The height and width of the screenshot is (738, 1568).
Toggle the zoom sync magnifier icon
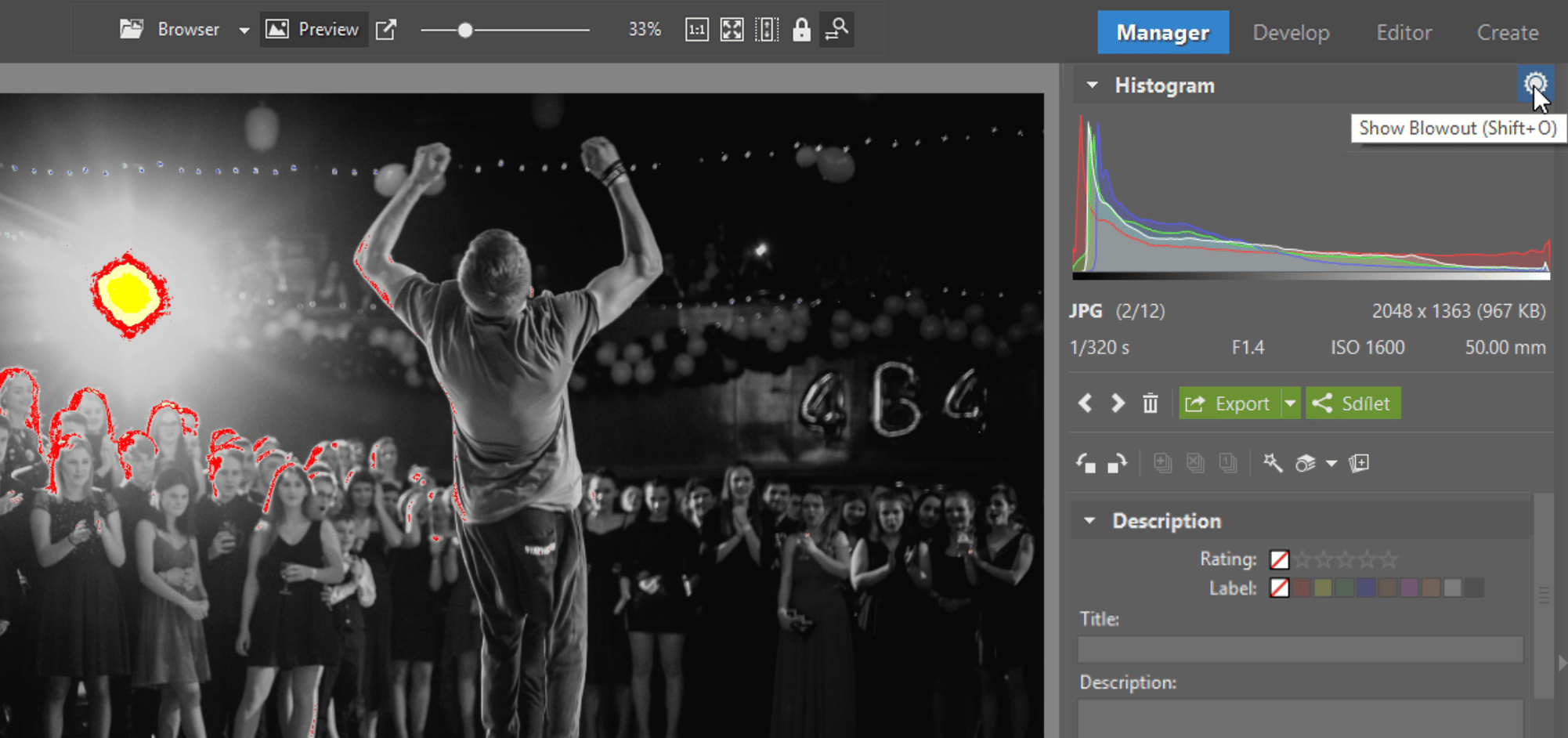(x=836, y=30)
